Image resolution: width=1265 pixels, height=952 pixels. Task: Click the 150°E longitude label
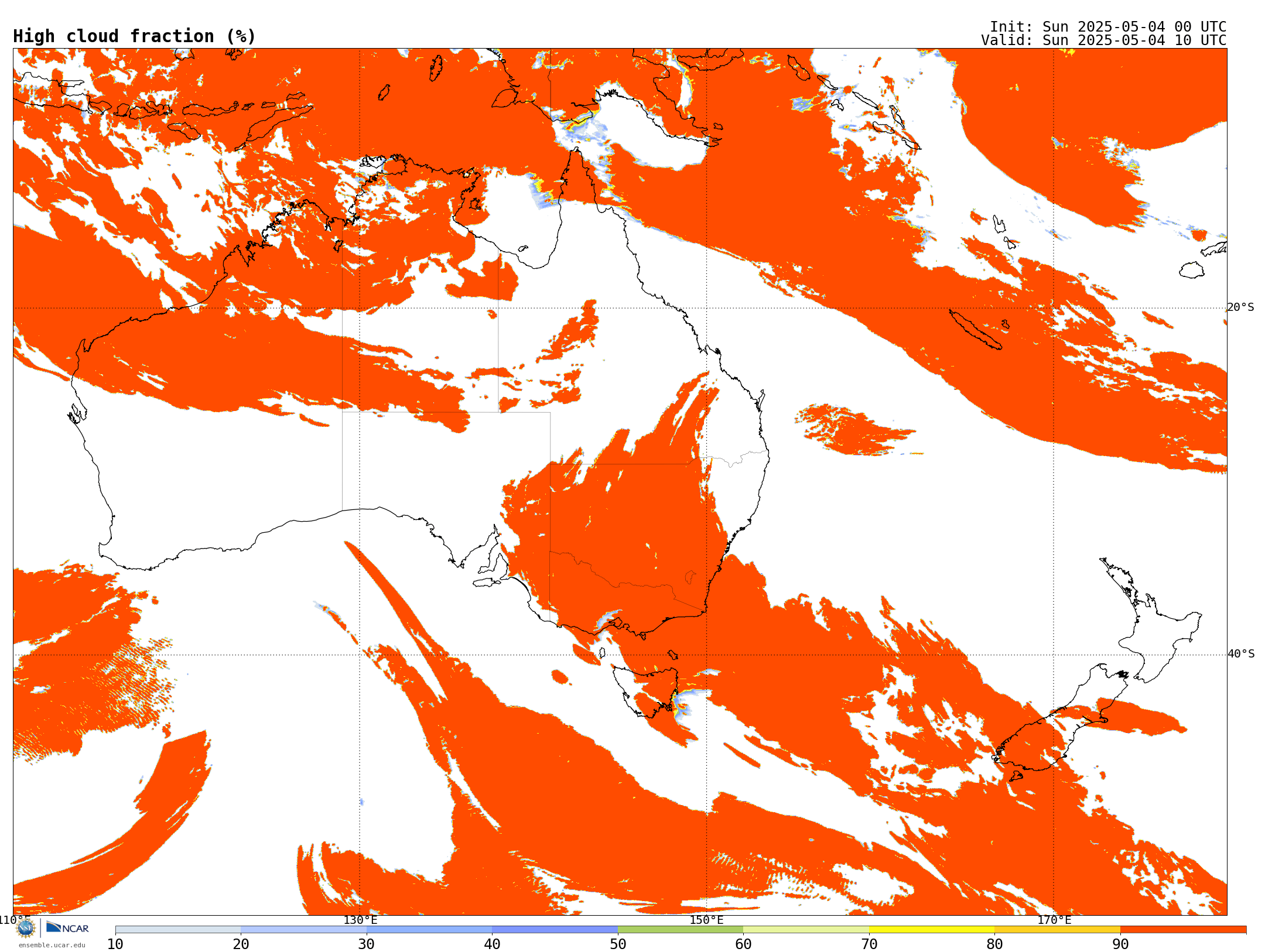(x=706, y=920)
